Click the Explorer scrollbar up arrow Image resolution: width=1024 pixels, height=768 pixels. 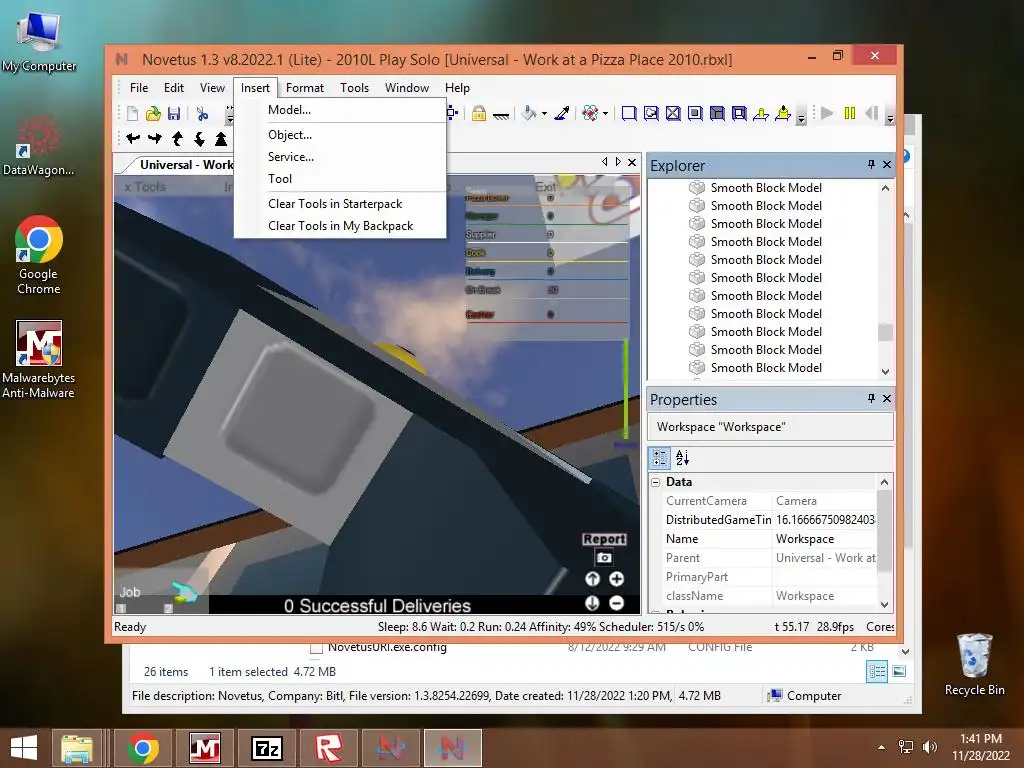tap(885, 188)
